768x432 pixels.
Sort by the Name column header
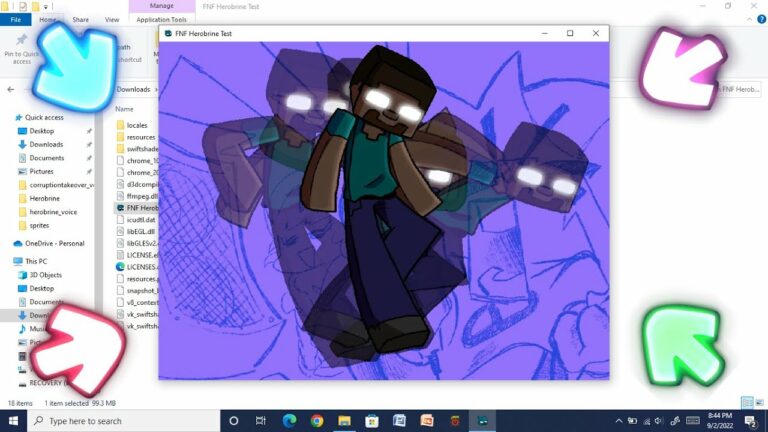pos(124,109)
